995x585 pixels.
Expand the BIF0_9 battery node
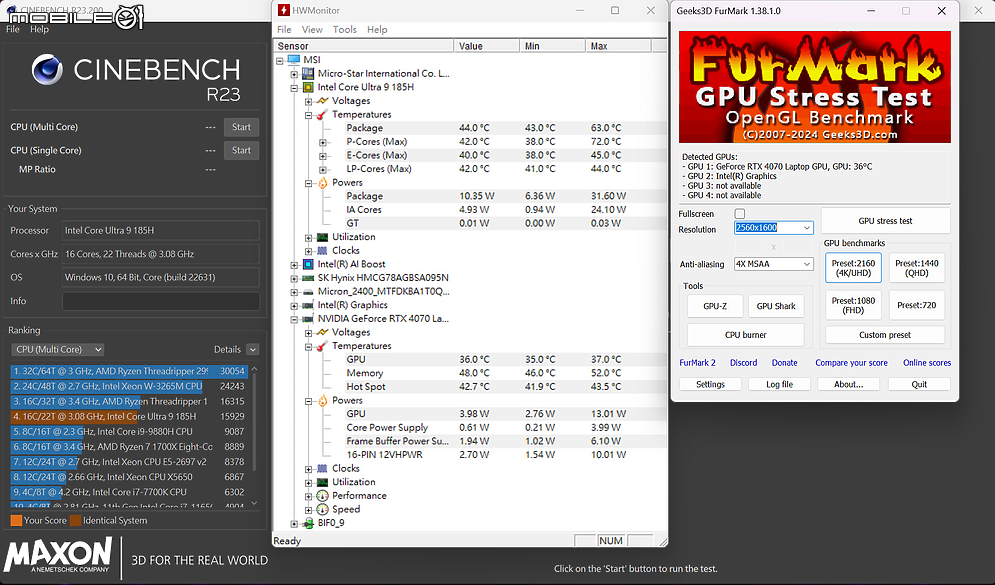tap(294, 524)
